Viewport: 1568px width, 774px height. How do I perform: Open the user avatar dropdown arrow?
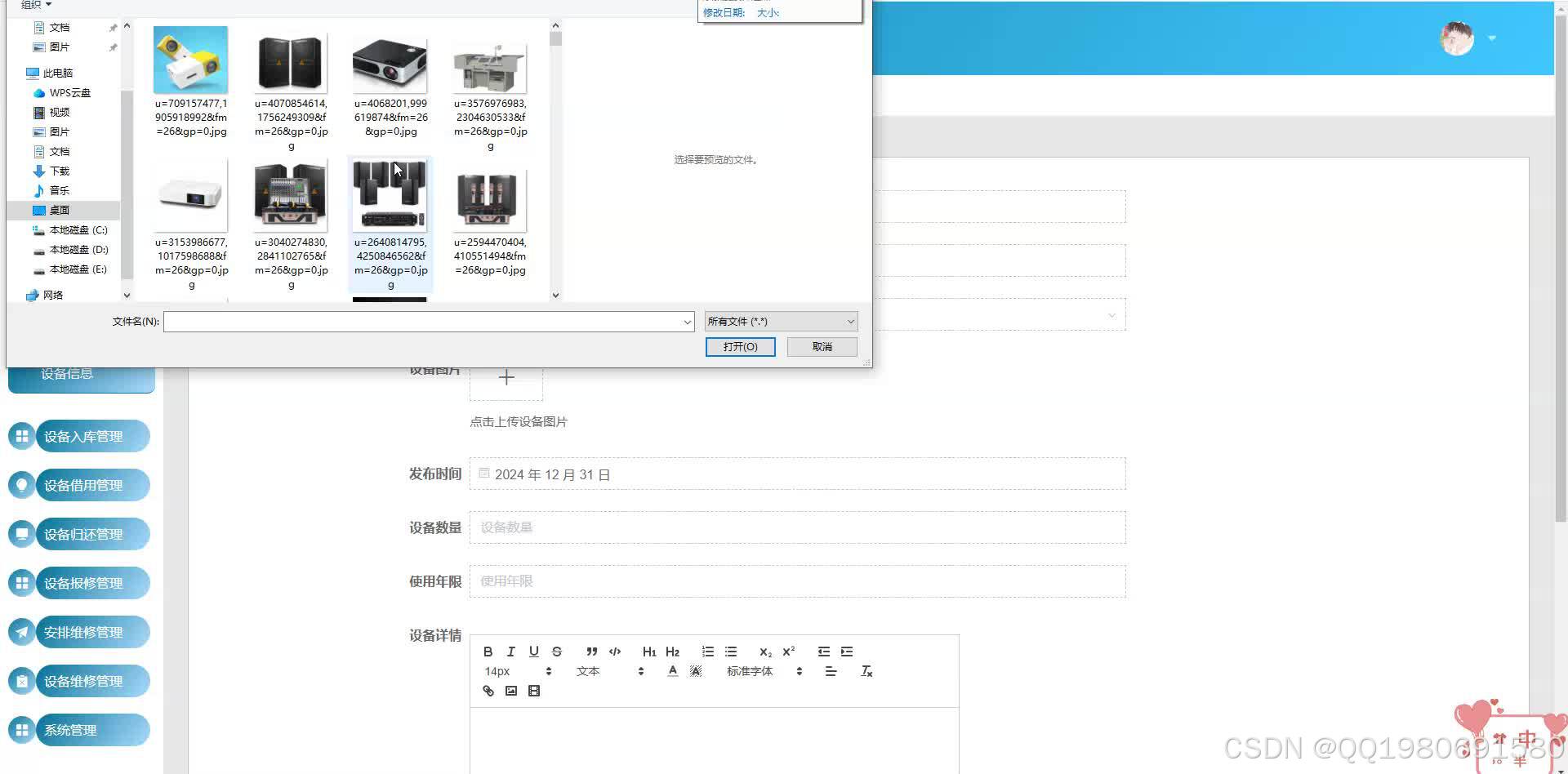point(1492,38)
